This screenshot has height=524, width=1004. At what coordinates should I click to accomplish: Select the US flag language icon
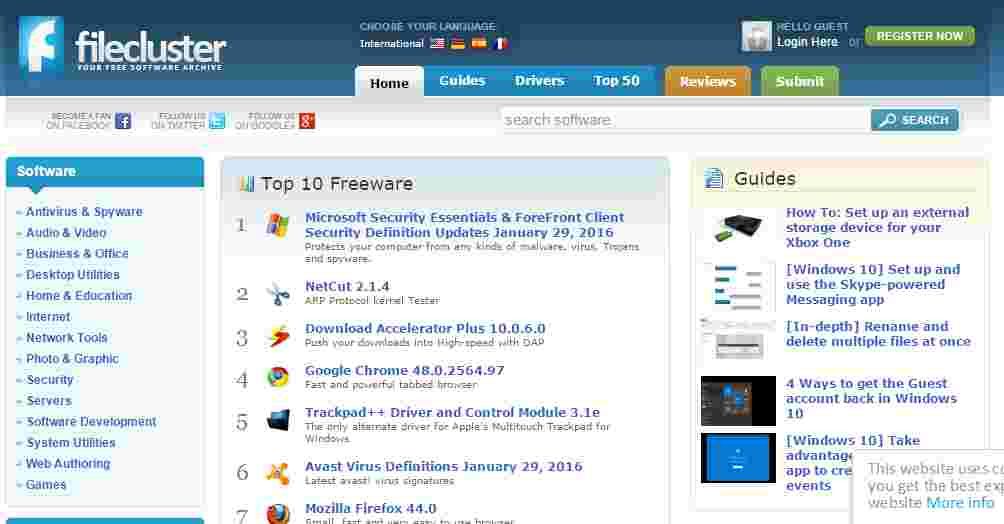click(x=437, y=44)
